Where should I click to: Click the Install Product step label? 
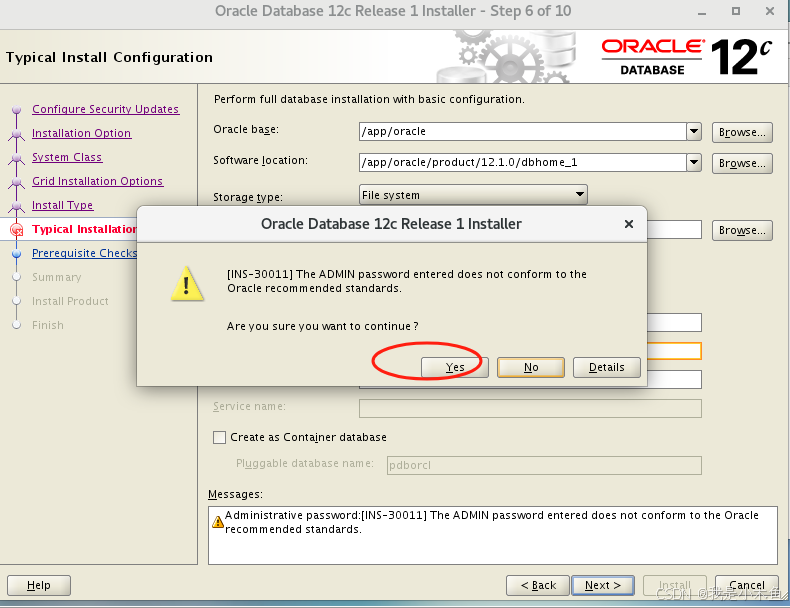point(70,301)
